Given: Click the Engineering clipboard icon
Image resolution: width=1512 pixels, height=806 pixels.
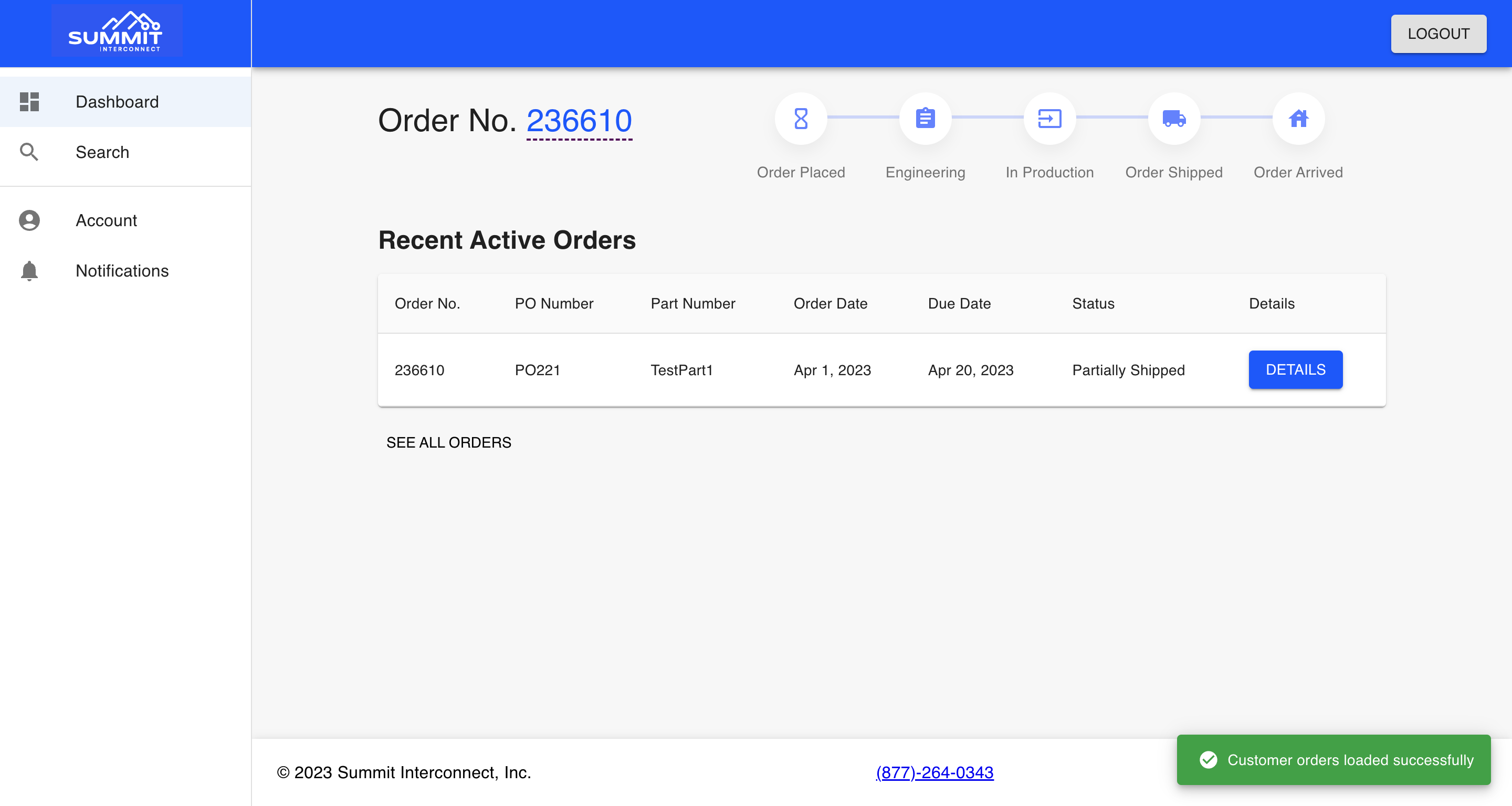Looking at the screenshot, I should tap(925, 119).
